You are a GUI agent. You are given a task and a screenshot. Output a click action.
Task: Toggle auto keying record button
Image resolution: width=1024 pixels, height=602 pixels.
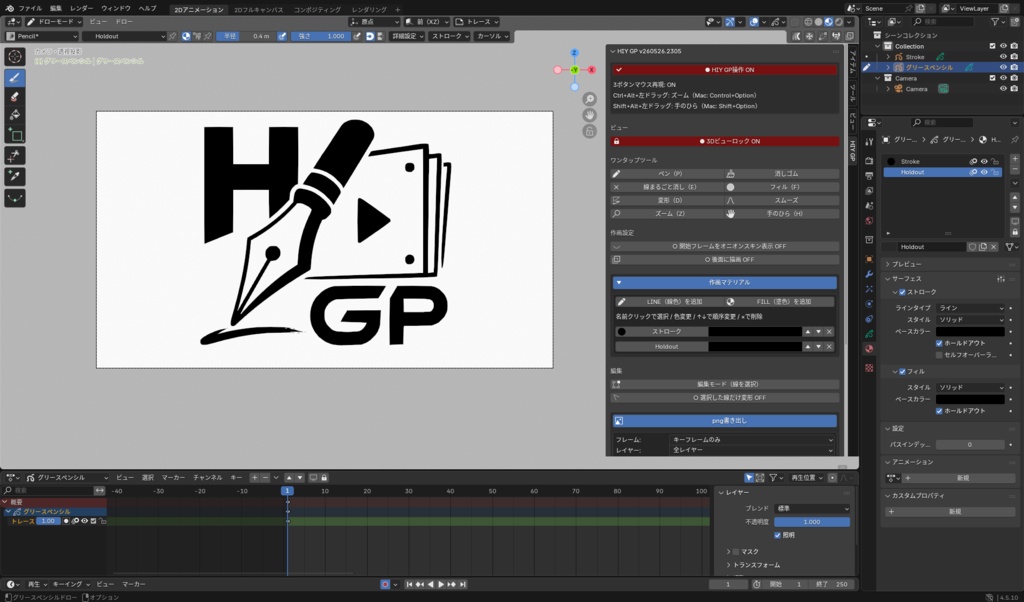(385, 584)
